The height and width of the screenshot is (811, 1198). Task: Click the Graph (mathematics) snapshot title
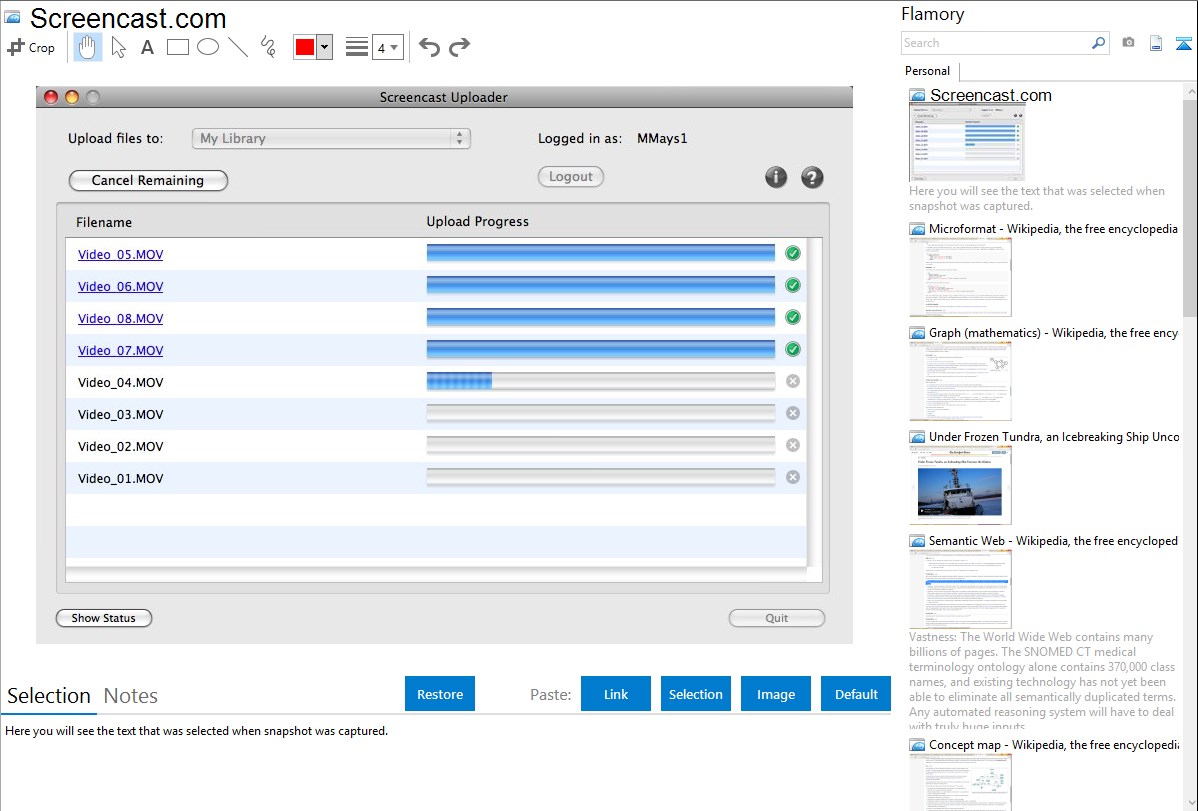(1054, 333)
